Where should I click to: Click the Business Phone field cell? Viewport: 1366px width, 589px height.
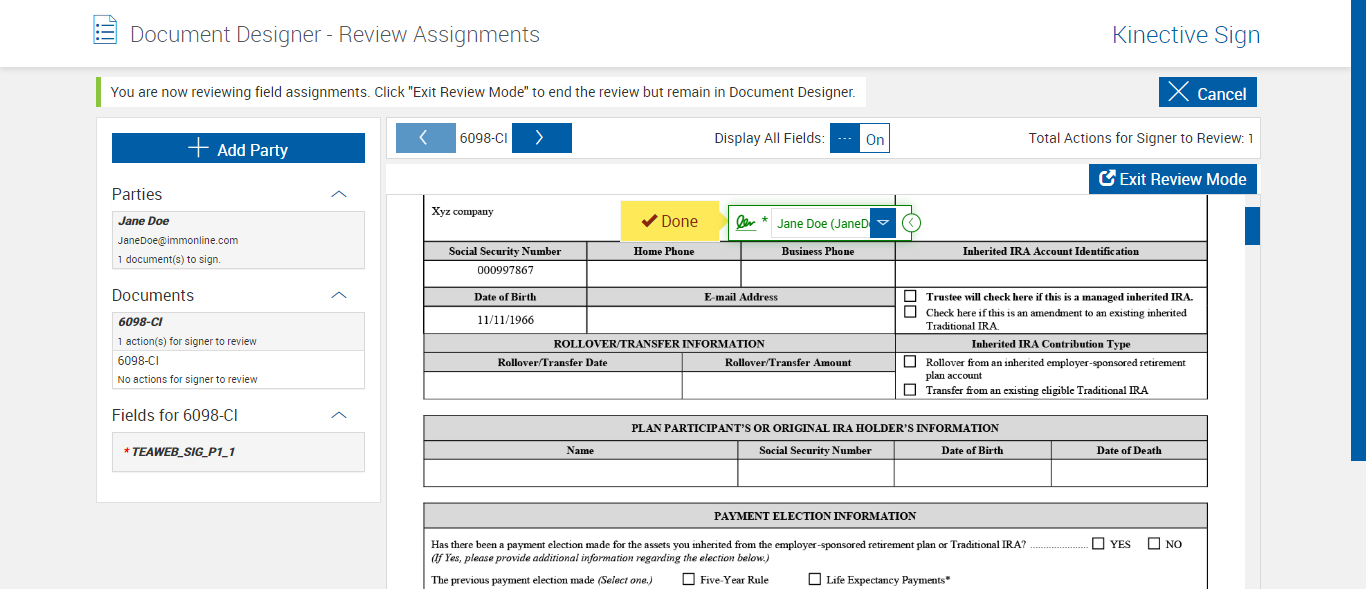(818, 273)
